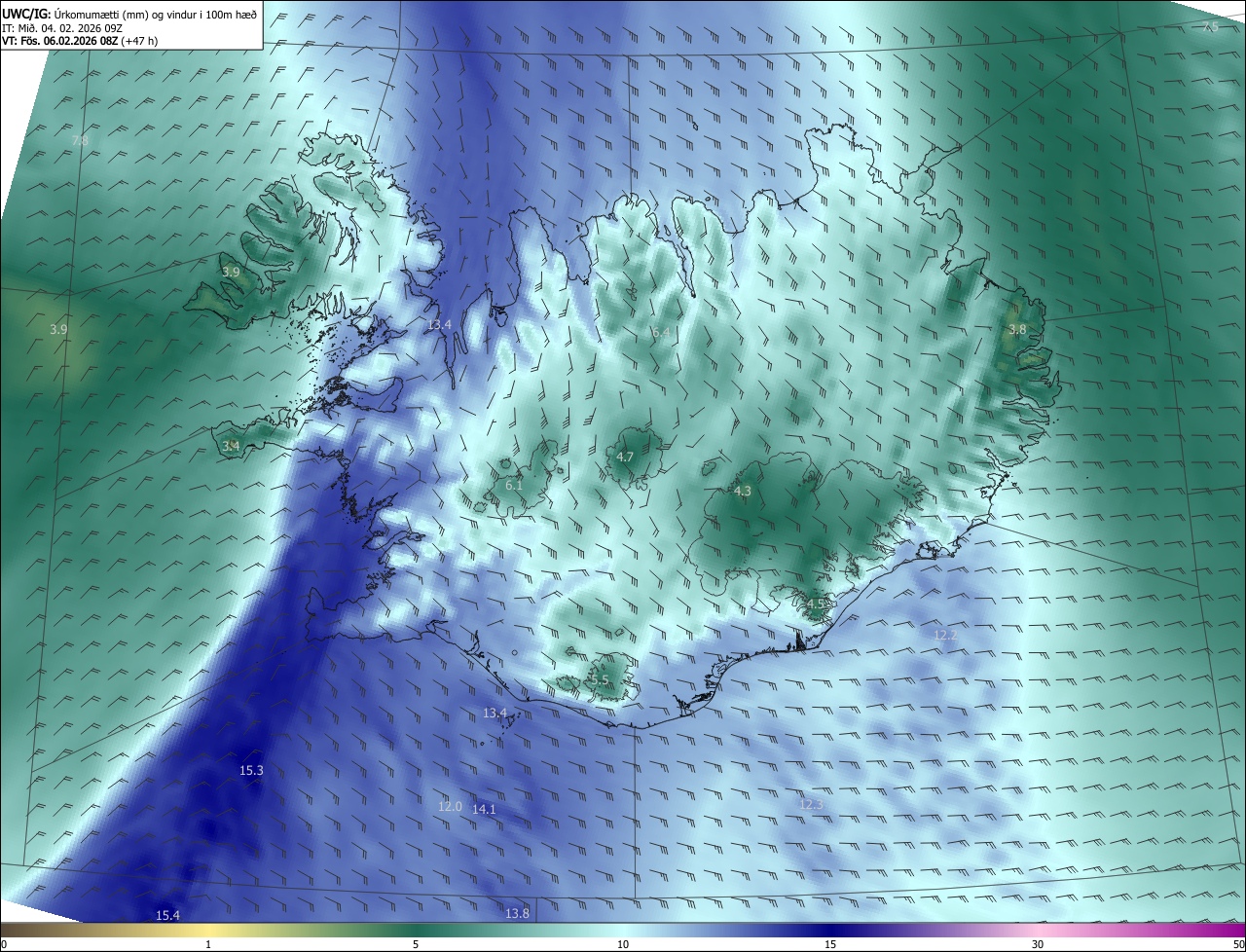Click the 15.3 value in the dark blue band
The image size is (1246, 952).
click(x=251, y=770)
